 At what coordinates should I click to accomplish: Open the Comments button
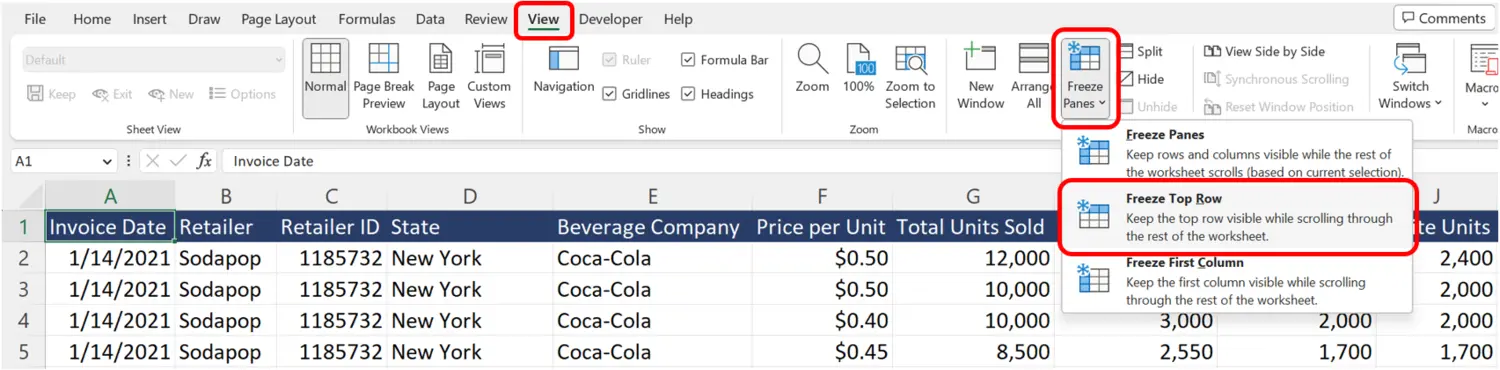pyautogui.click(x=1445, y=18)
